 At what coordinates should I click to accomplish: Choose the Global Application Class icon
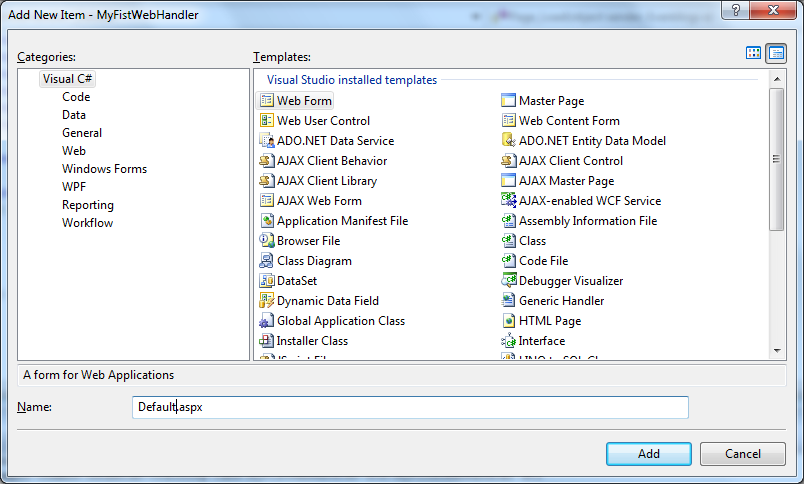pos(267,321)
